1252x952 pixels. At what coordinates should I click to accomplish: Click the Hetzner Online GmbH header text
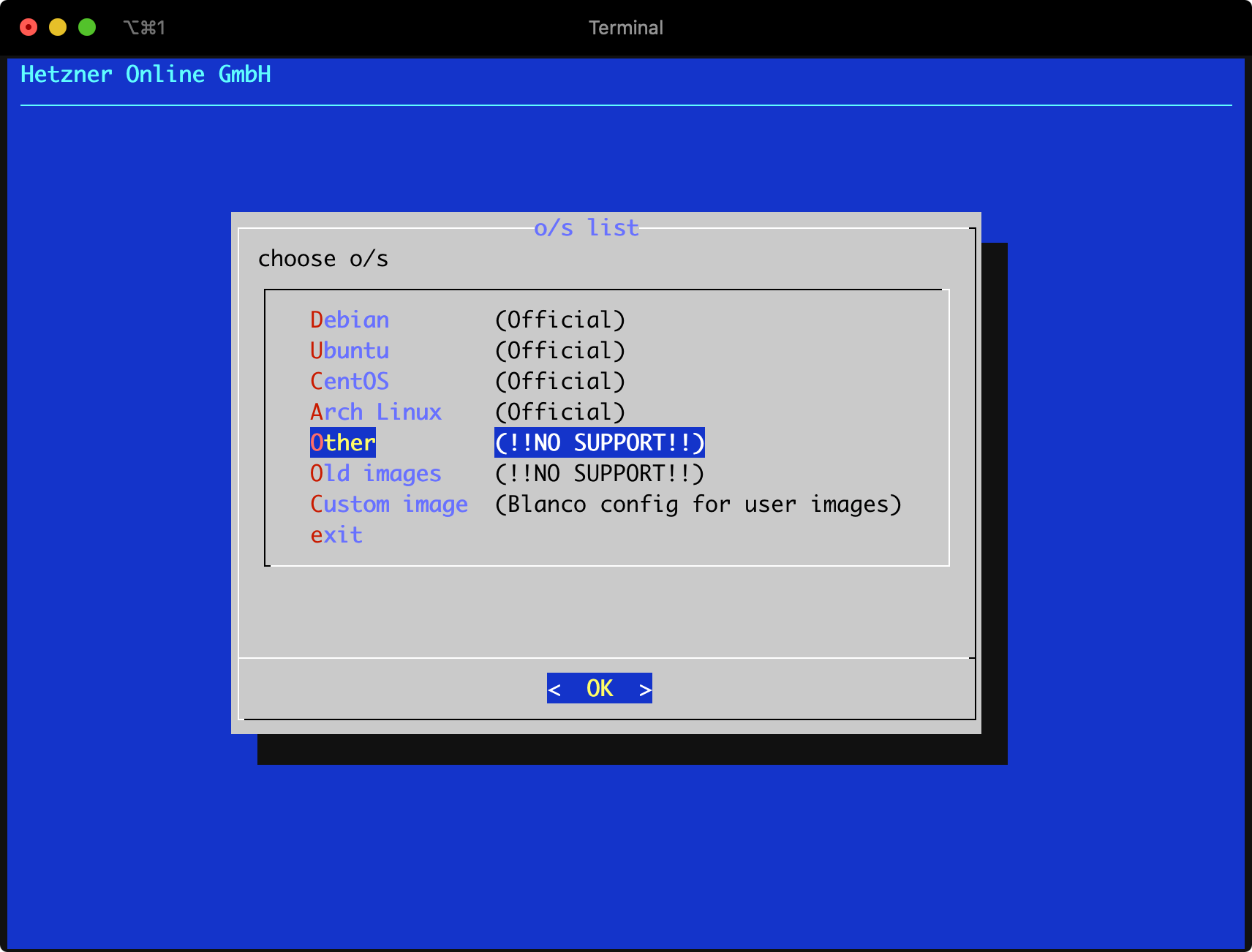(x=146, y=74)
